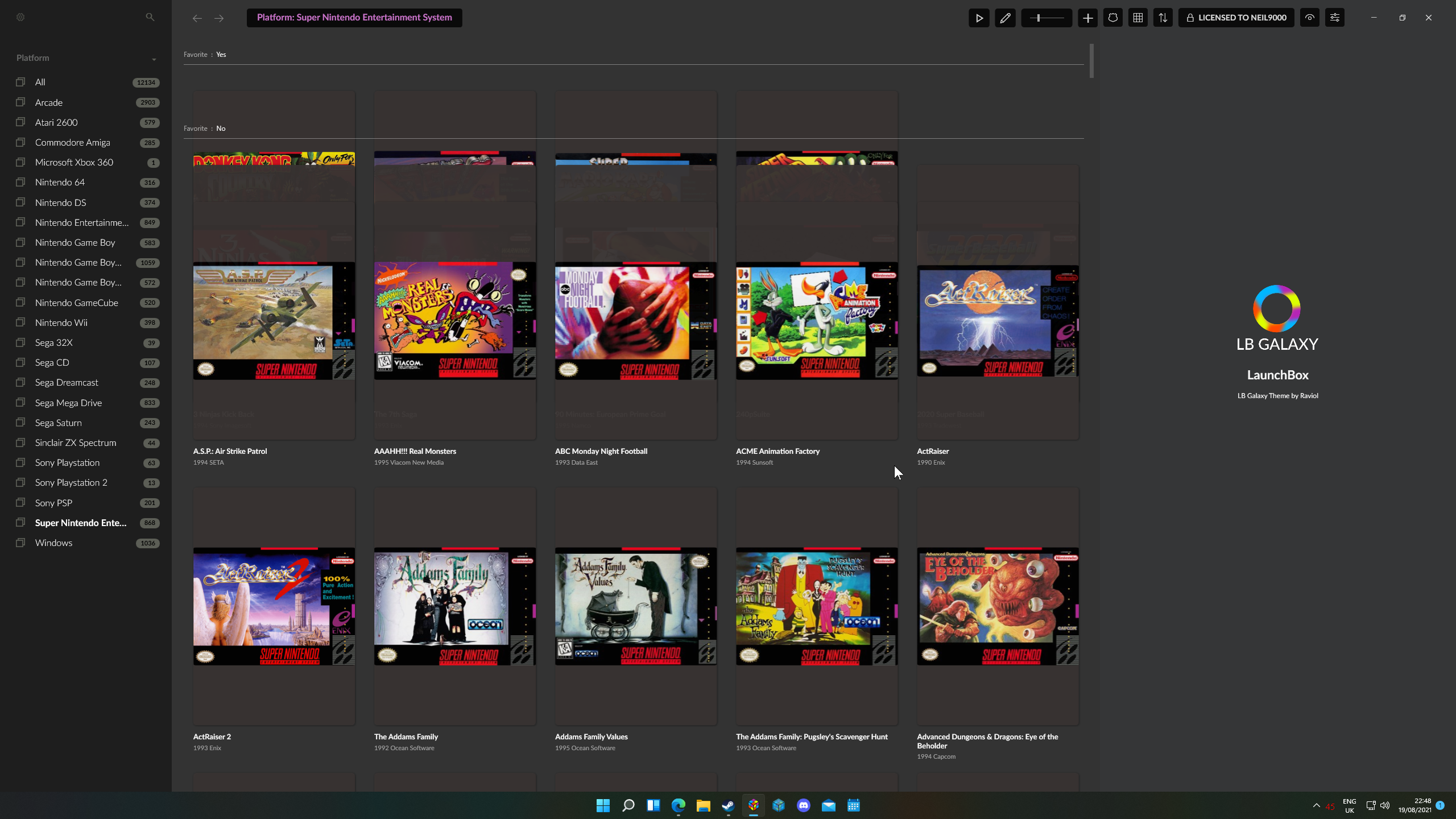Click the sidebar search magnifier icon
1456x819 pixels.
150,17
